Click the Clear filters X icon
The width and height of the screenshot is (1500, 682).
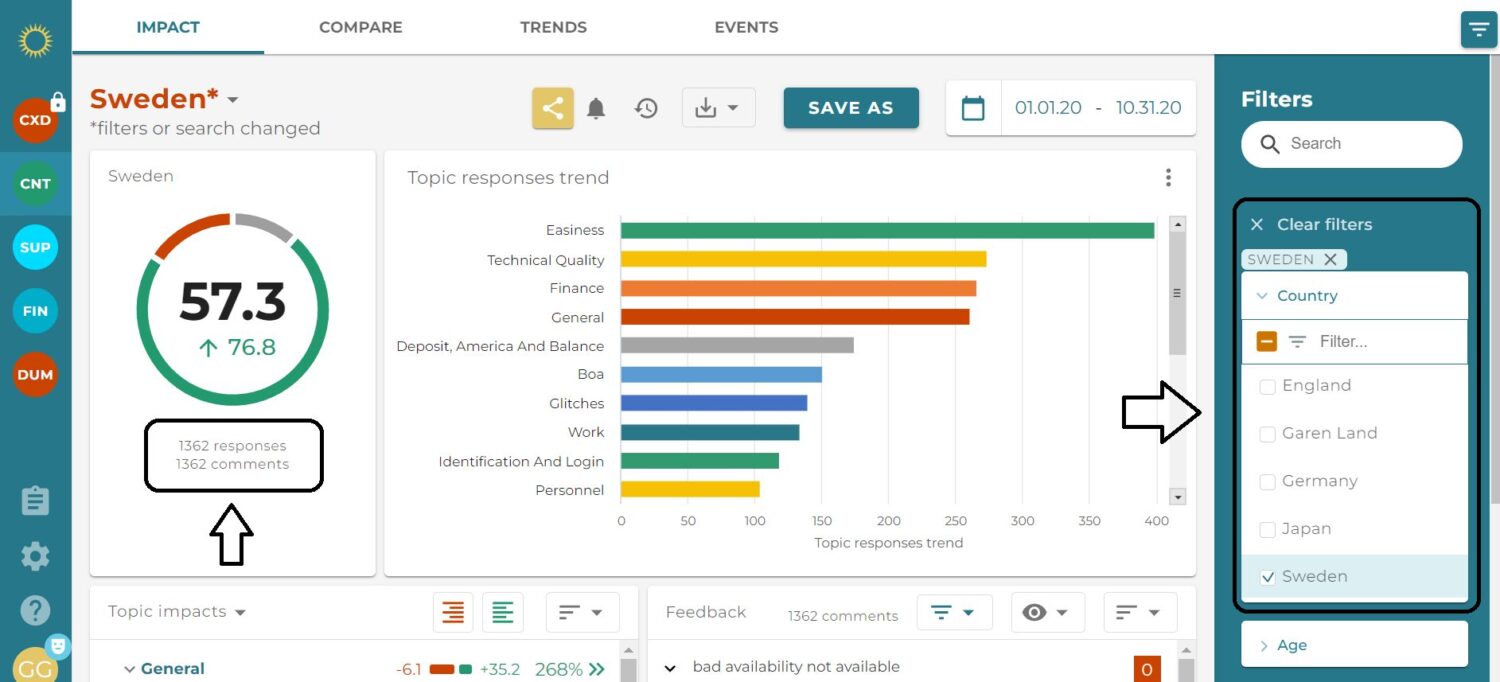pos(1257,225)
